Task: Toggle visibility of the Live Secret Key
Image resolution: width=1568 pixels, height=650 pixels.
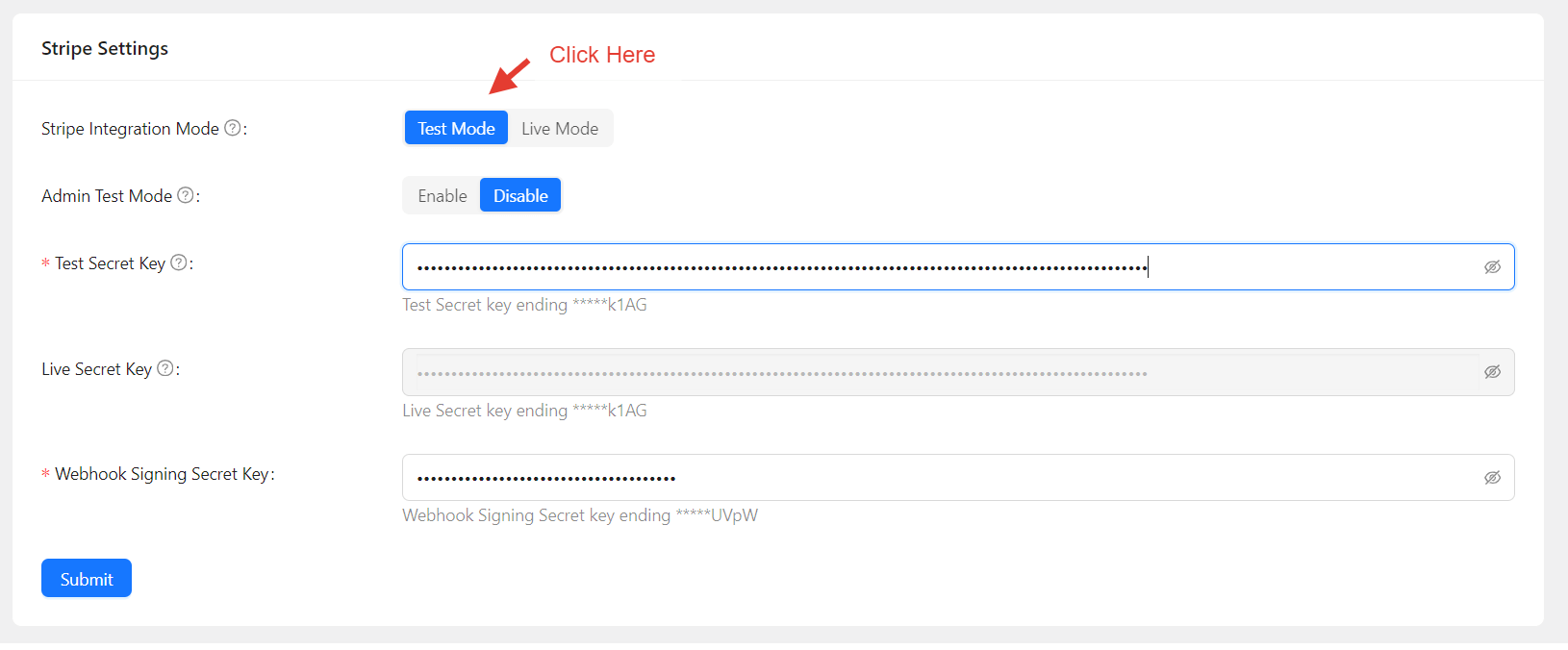Action: [x=1492, y=372]
